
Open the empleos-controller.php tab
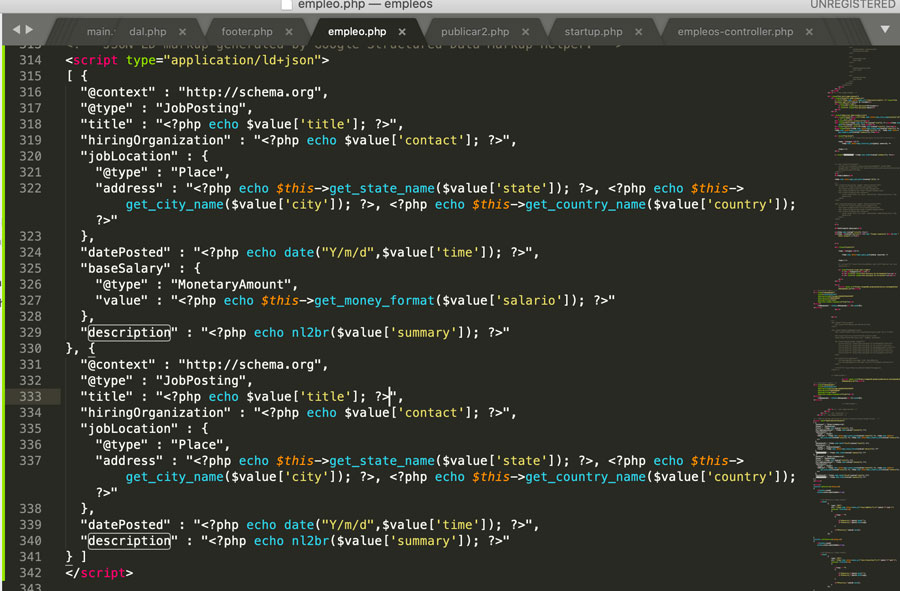735,32
